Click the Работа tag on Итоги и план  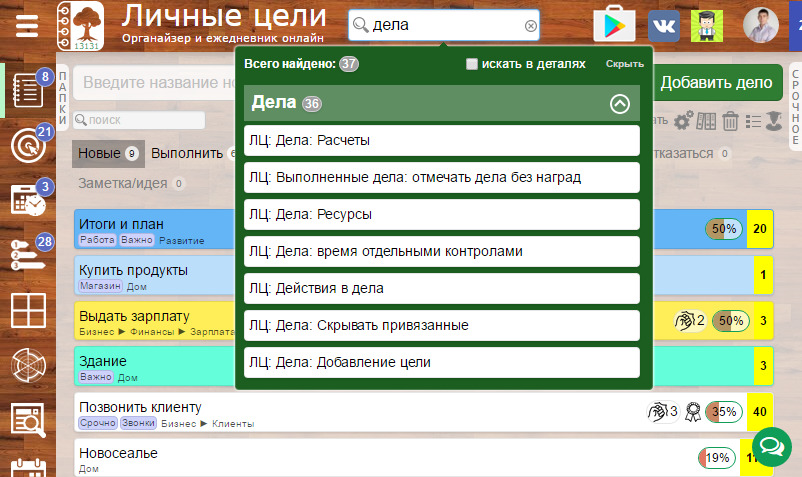[x=97, y=240]
